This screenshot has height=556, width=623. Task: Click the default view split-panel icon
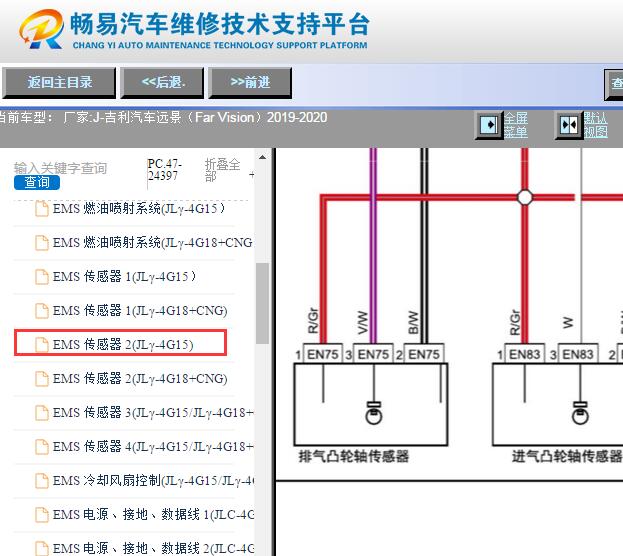[569, 125]
